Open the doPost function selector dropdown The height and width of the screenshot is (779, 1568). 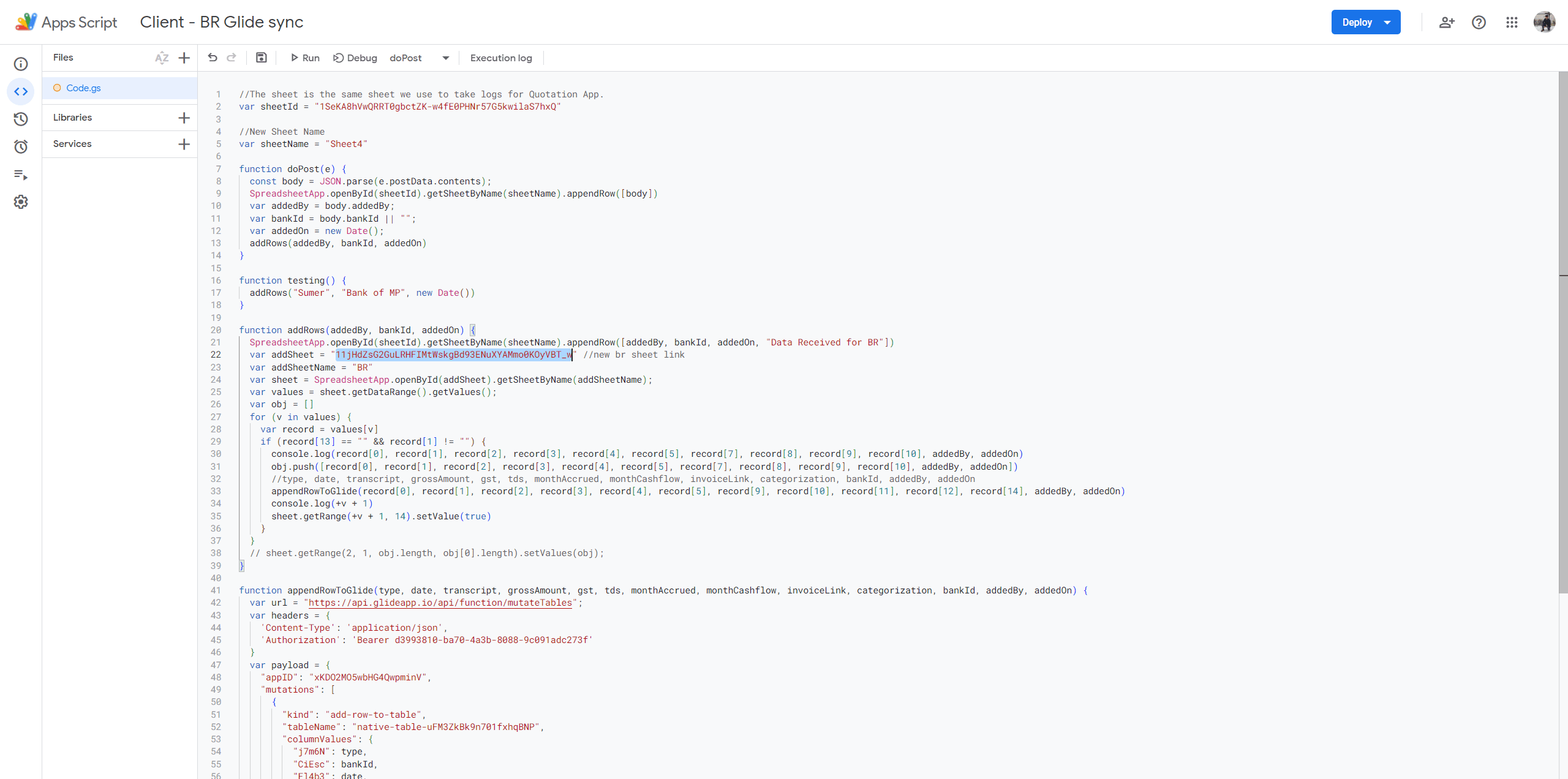pyautogui.click(x=420, y=58)
